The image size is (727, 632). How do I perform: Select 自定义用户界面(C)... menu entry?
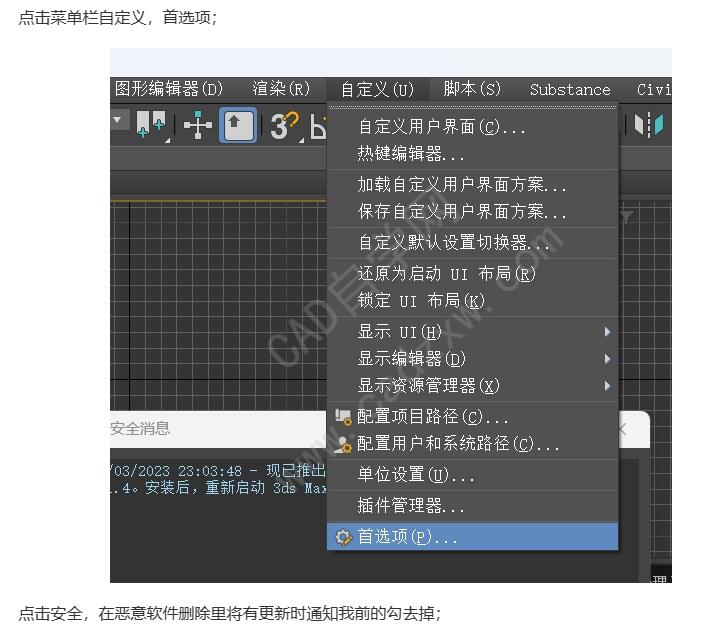point(441,127)
